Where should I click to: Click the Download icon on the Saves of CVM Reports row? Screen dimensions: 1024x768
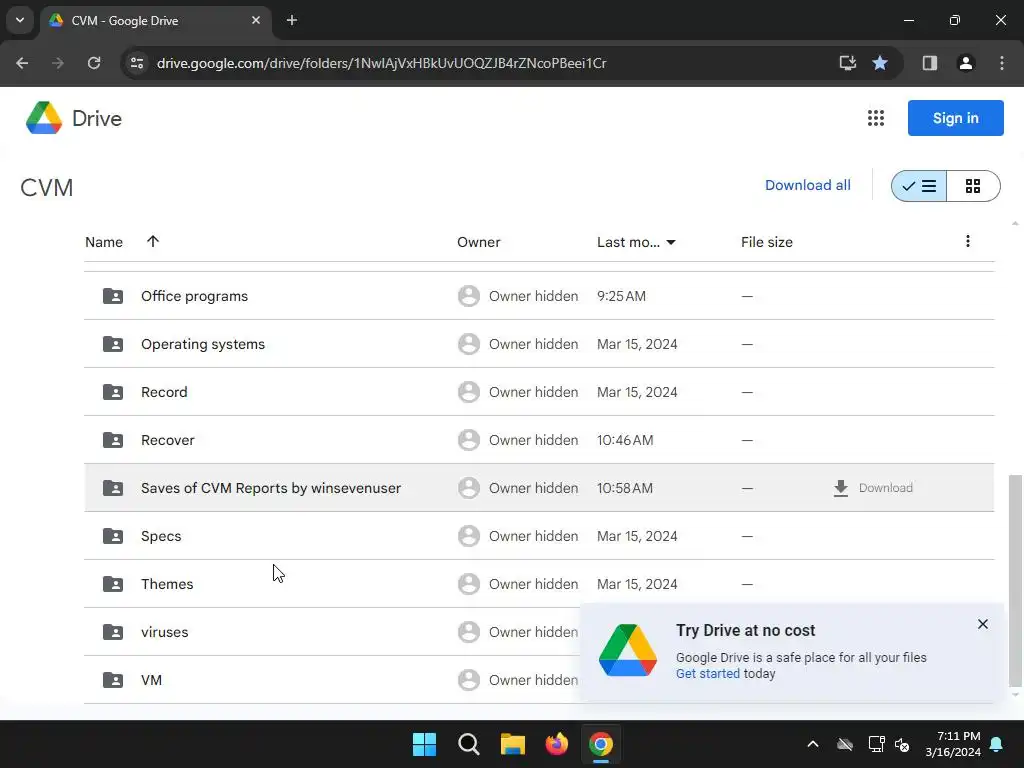(x=841, y=488)
